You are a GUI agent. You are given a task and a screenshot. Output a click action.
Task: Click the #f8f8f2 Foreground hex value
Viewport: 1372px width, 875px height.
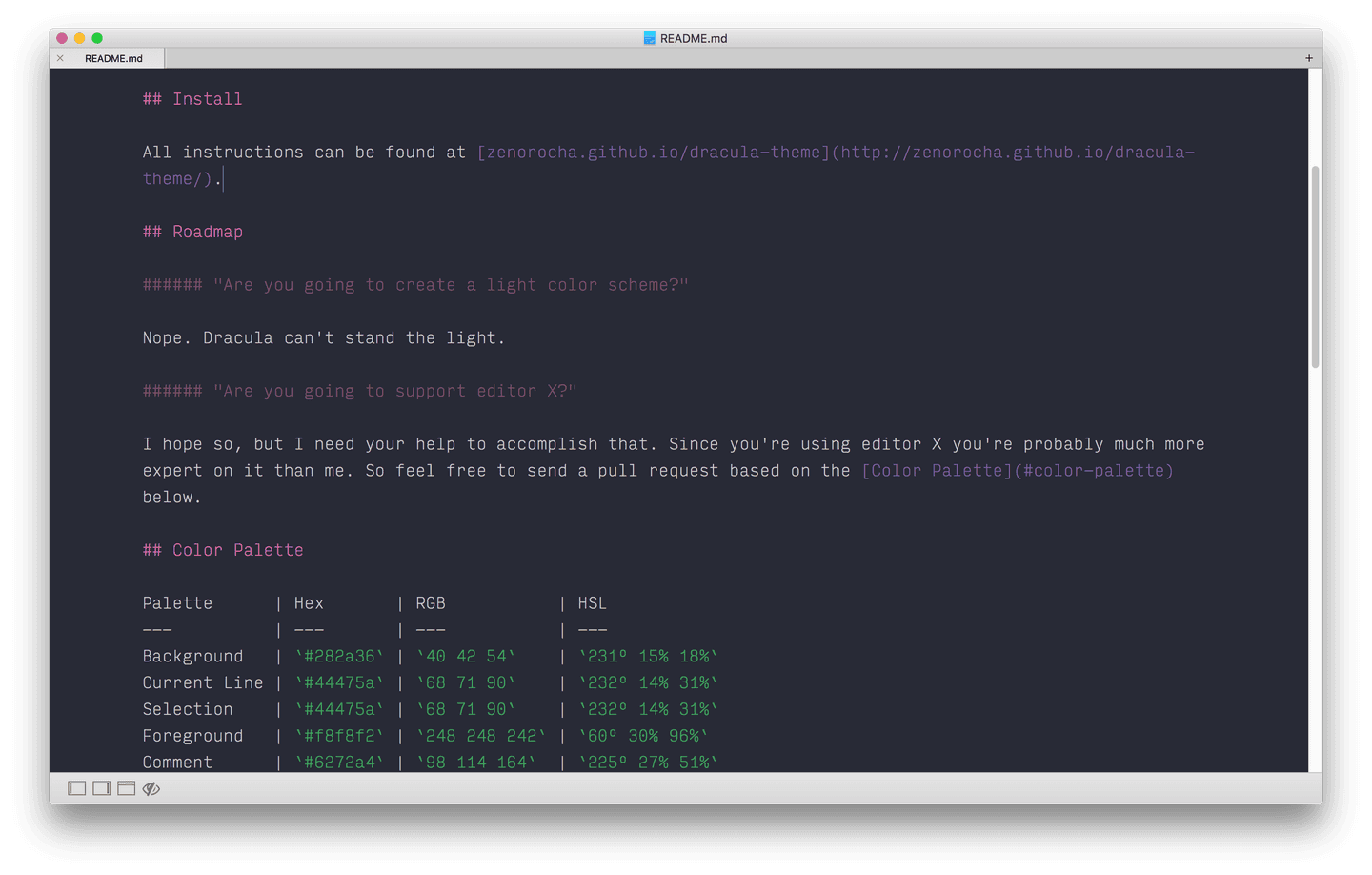(341, 735)
